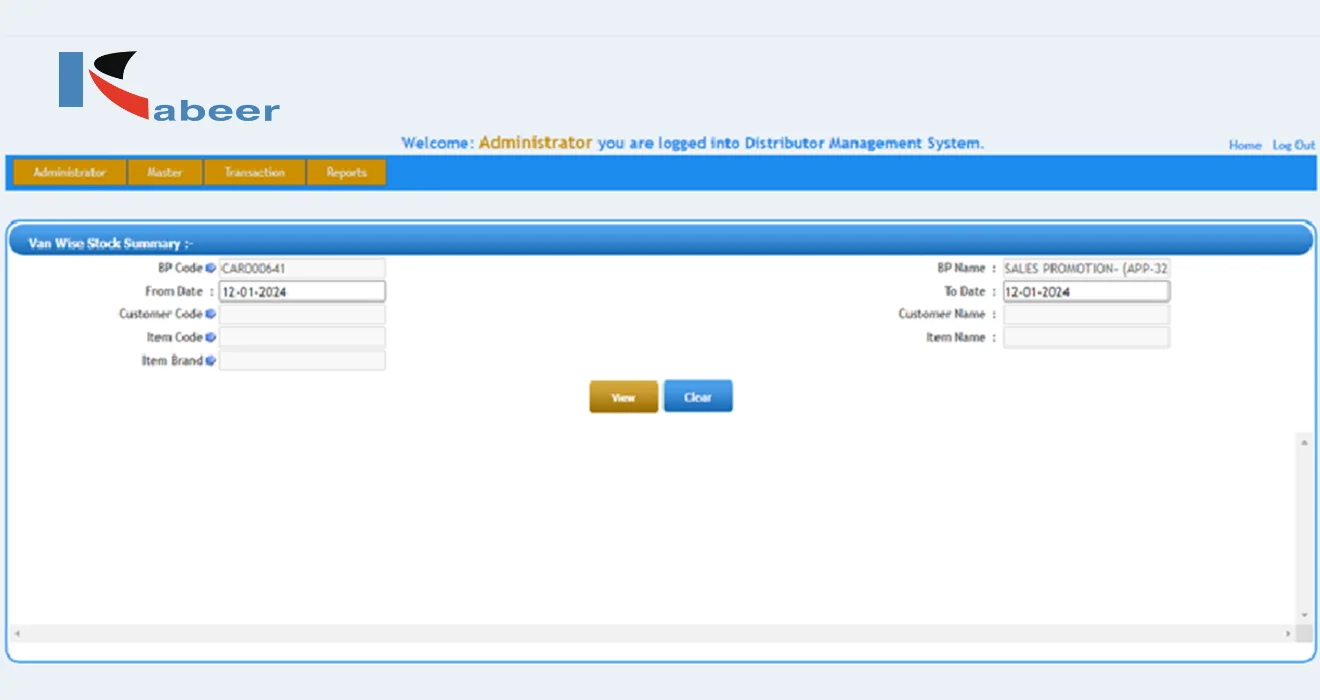The height and width of the screenshot is (700, 1320).
Task: Click inside the Customer Code field
Action: 300,314
